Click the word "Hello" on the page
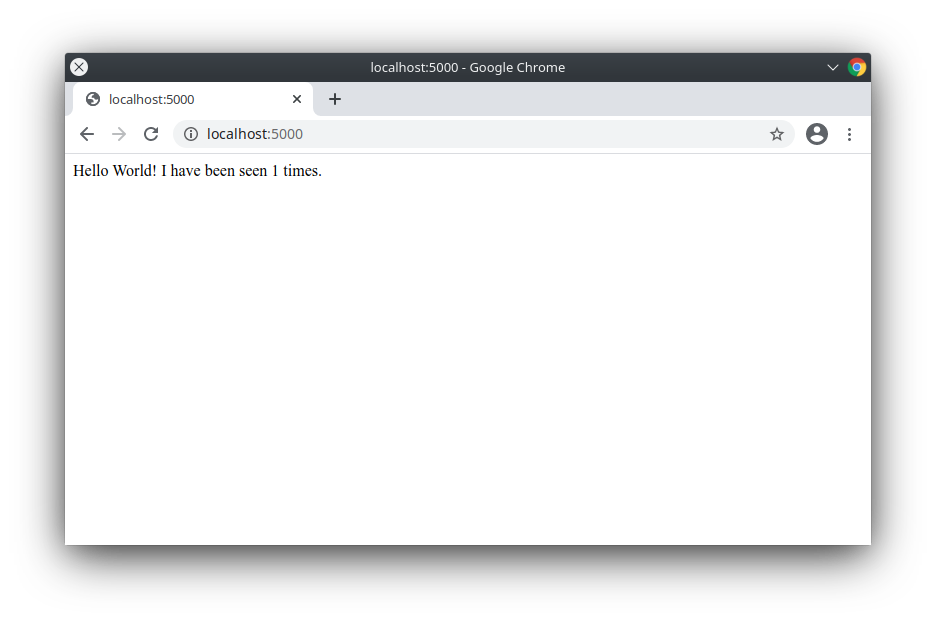 tap(93, 171)
